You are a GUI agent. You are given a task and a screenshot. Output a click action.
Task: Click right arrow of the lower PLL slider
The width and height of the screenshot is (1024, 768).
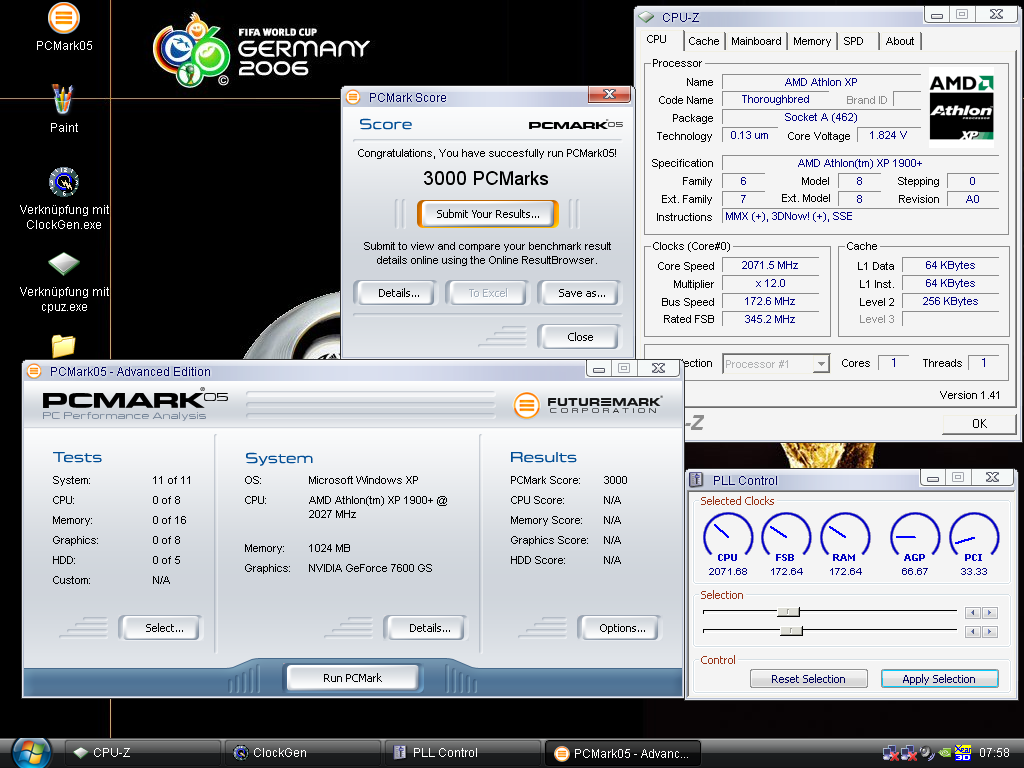[x=990, y=632]
